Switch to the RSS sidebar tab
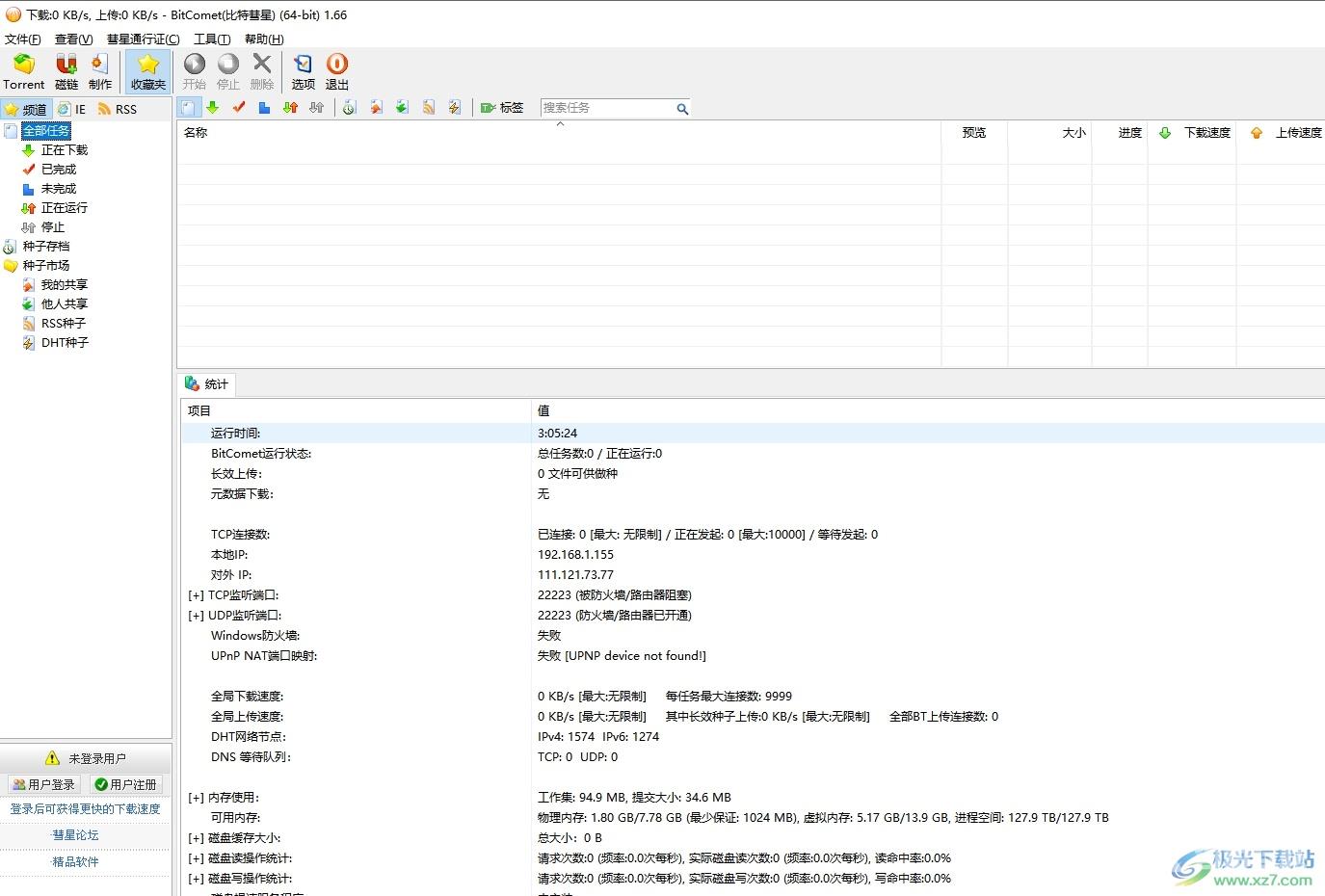1325x896 pixels. [118, 109]
